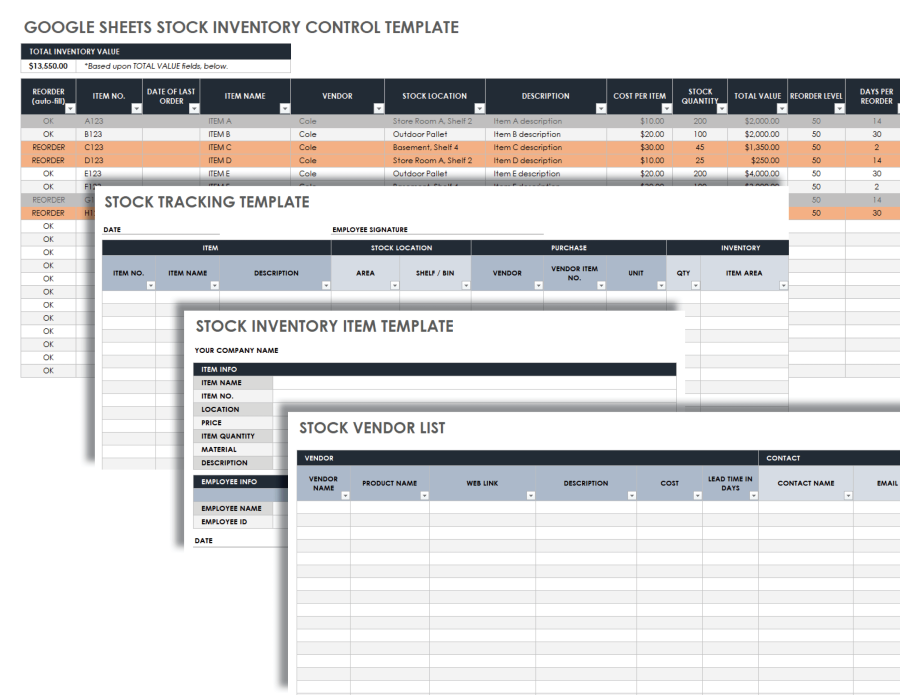Open the filter dropdown on UNIT column

pos(661,286)
